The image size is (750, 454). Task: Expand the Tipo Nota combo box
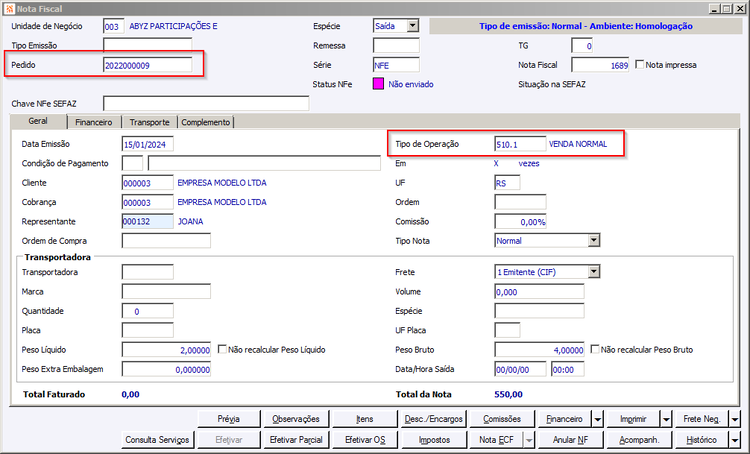pos(594,241)
